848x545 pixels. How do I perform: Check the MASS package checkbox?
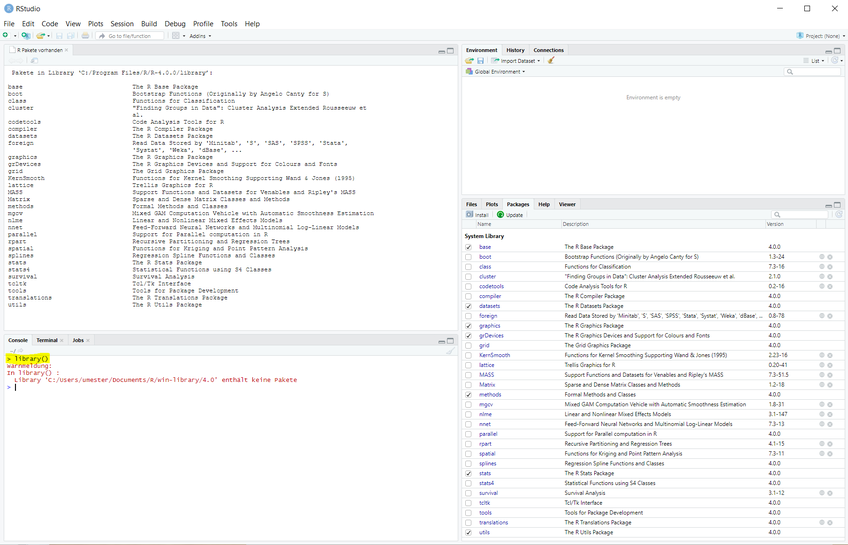[x=468, y=375]
